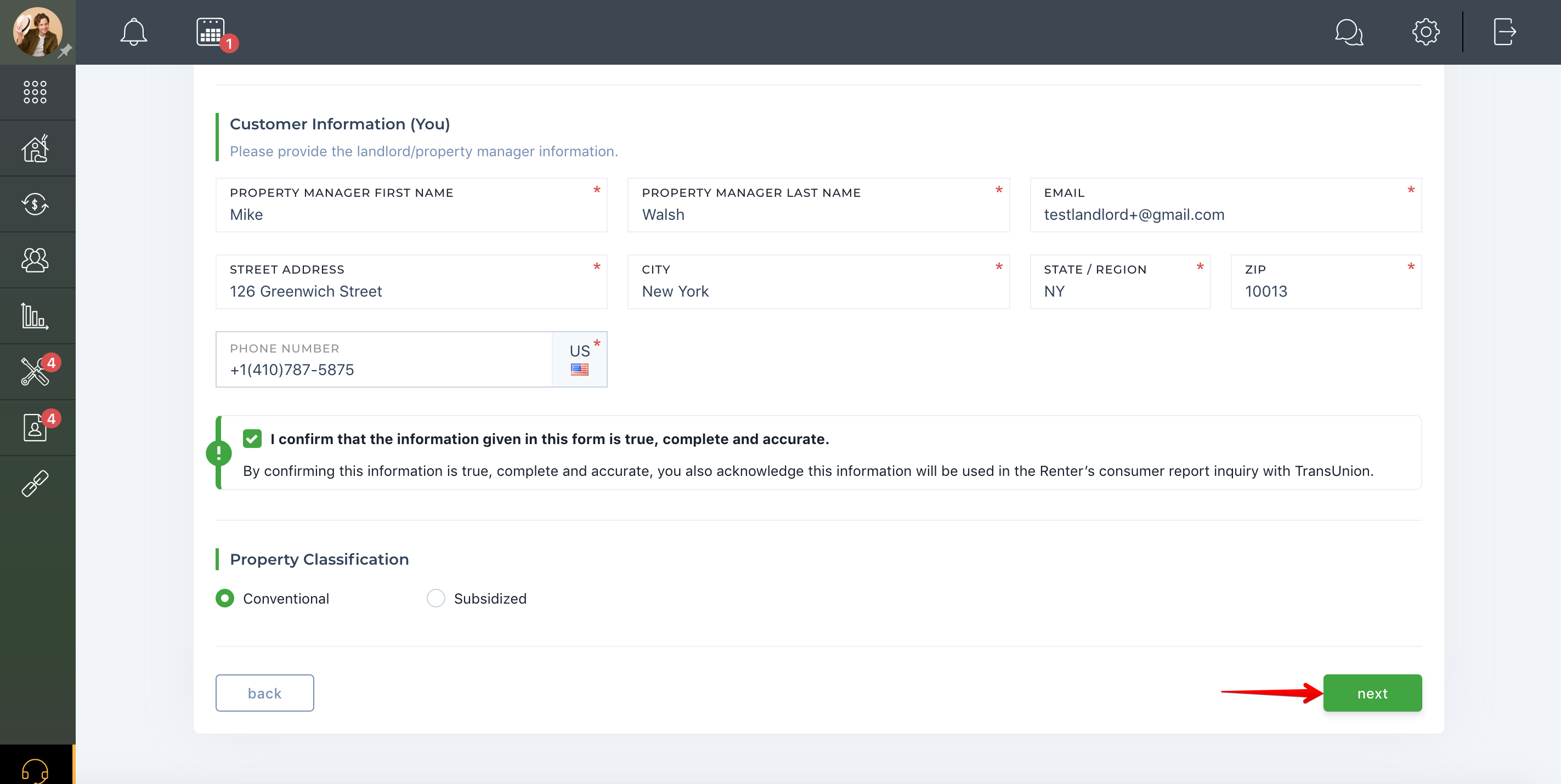Open the calendar icon with badge
Viewport: 1561px width, 784px height.
pos(211,31)
